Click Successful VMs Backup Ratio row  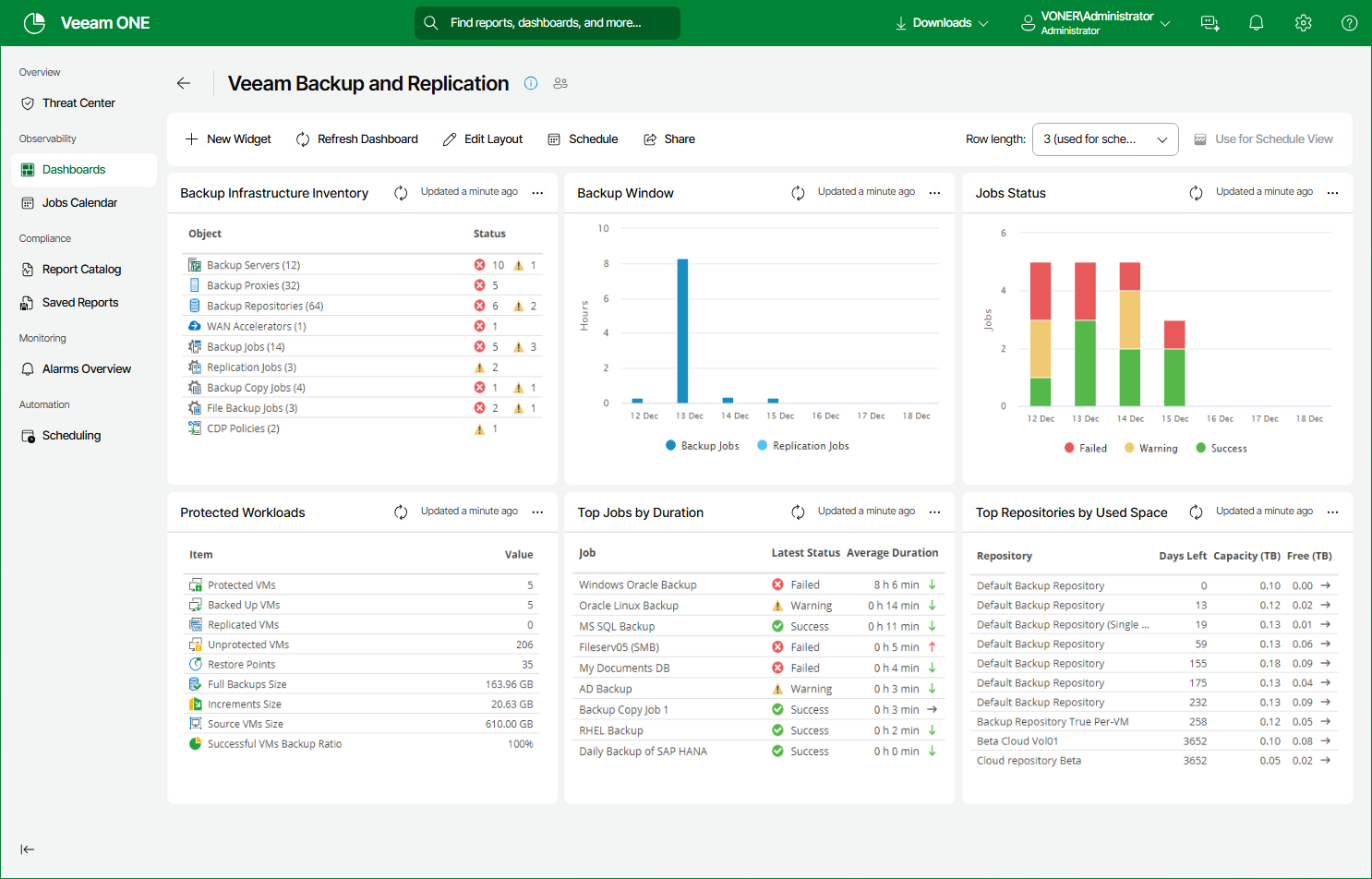tap(362, 744)
